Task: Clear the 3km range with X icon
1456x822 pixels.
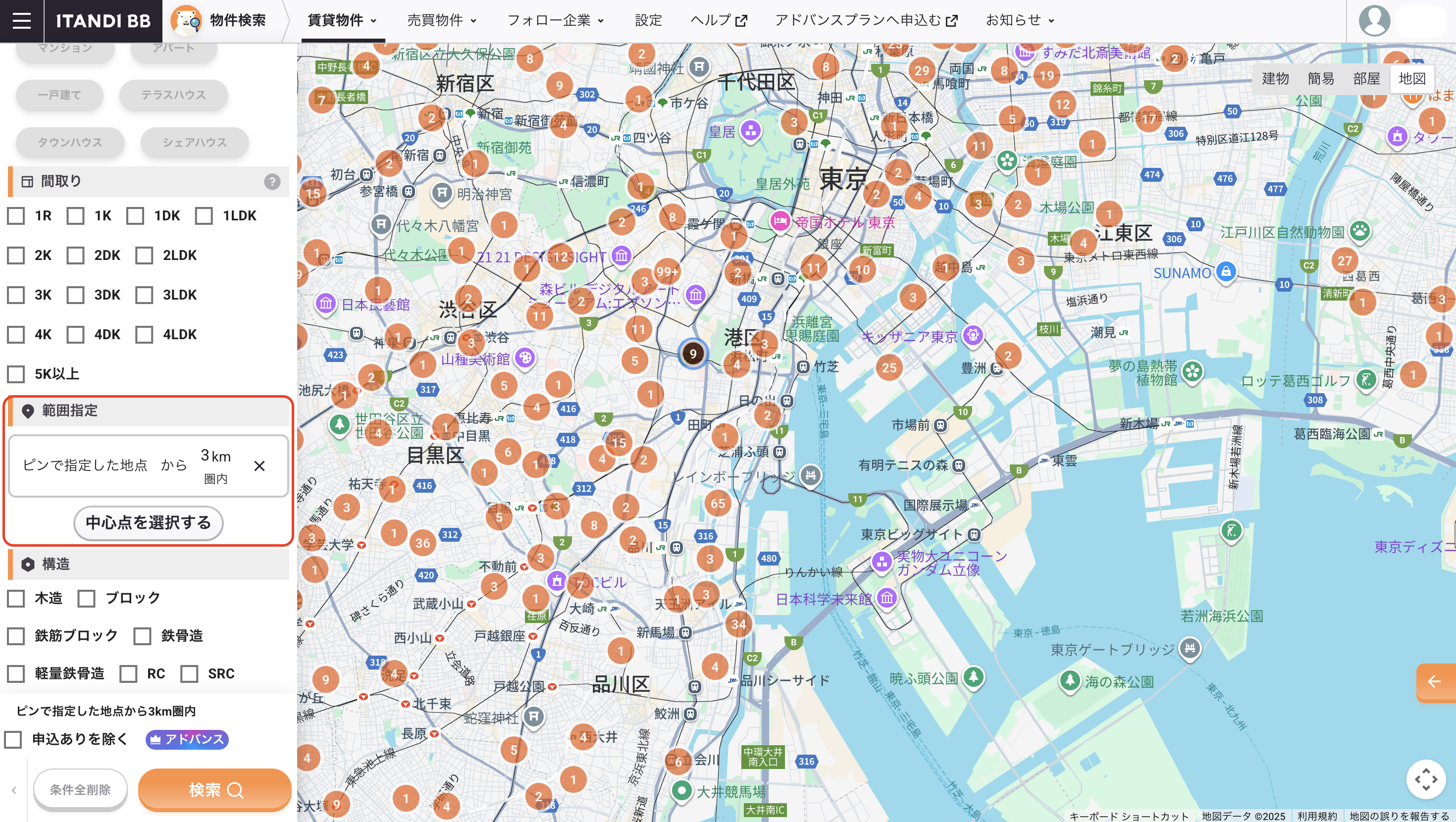Action: click(260, 466)
